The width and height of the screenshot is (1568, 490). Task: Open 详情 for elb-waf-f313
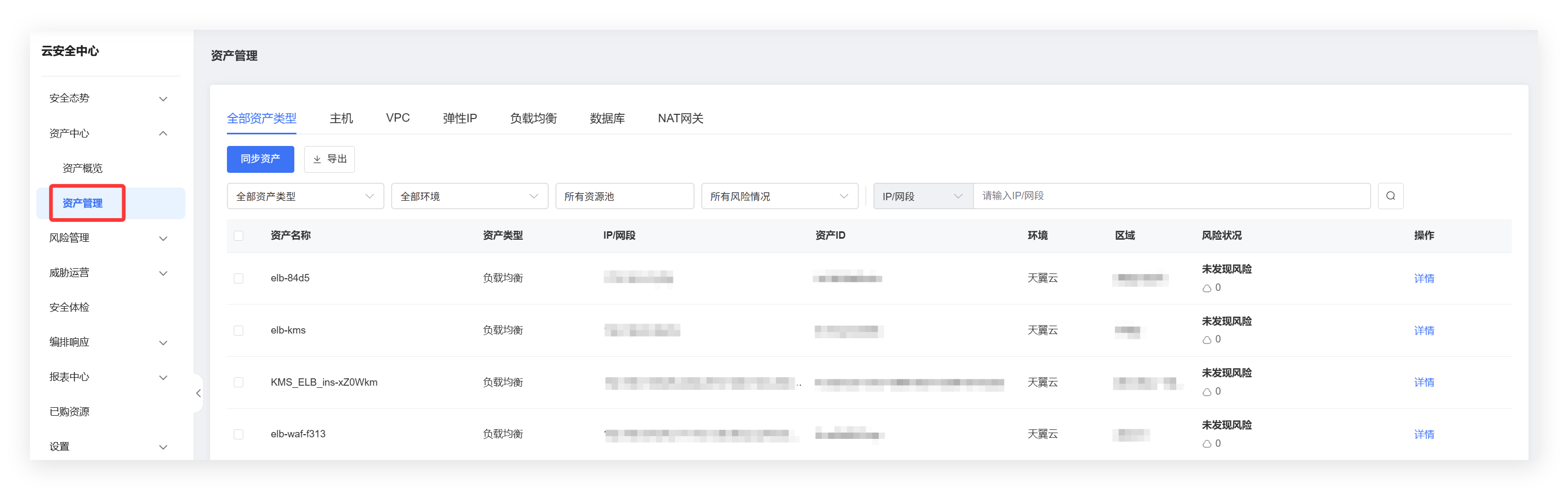[1424, 435]
